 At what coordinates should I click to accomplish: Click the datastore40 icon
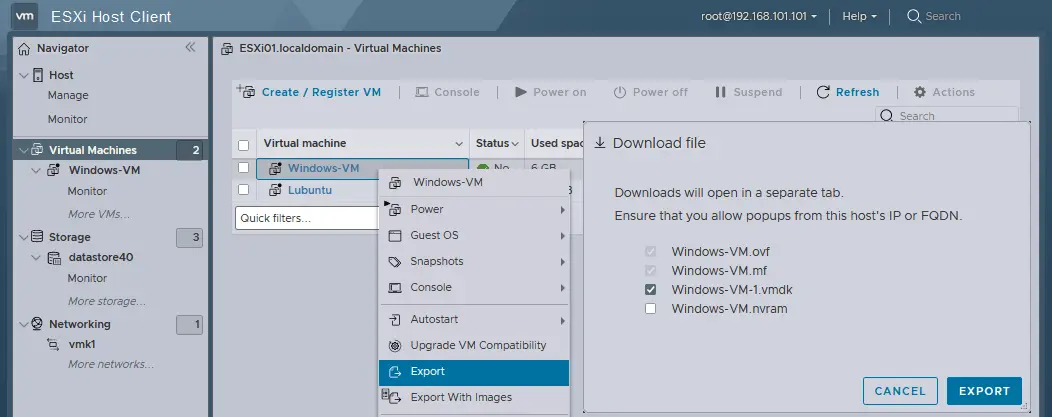(x=54, y=257)
